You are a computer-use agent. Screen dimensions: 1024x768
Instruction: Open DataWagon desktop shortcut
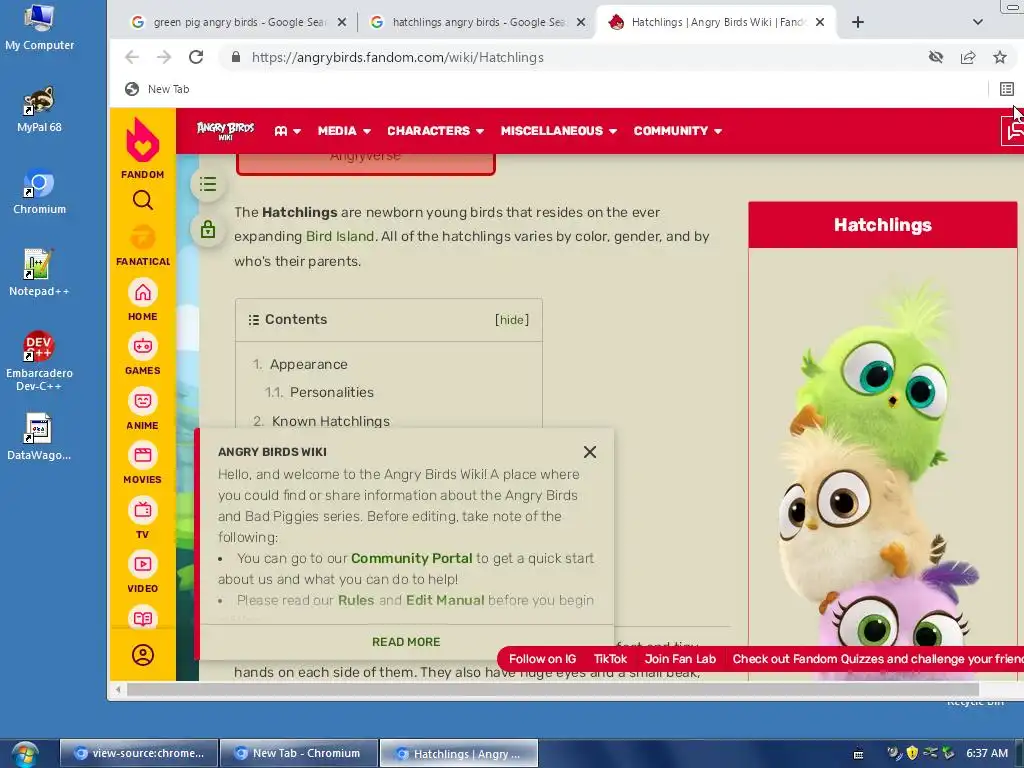pos(39,436)
